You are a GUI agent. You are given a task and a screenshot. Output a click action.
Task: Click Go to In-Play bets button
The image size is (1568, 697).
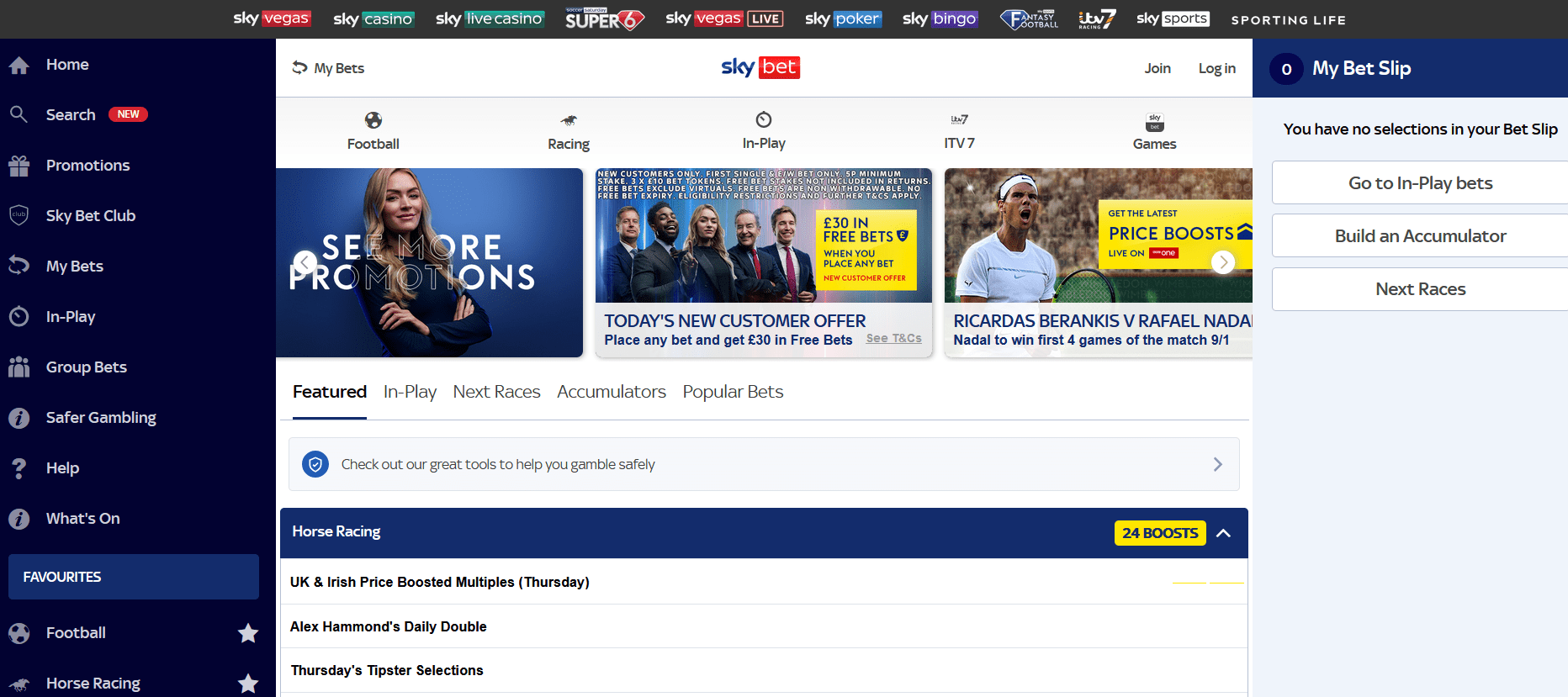click(x=1420, y=182)
